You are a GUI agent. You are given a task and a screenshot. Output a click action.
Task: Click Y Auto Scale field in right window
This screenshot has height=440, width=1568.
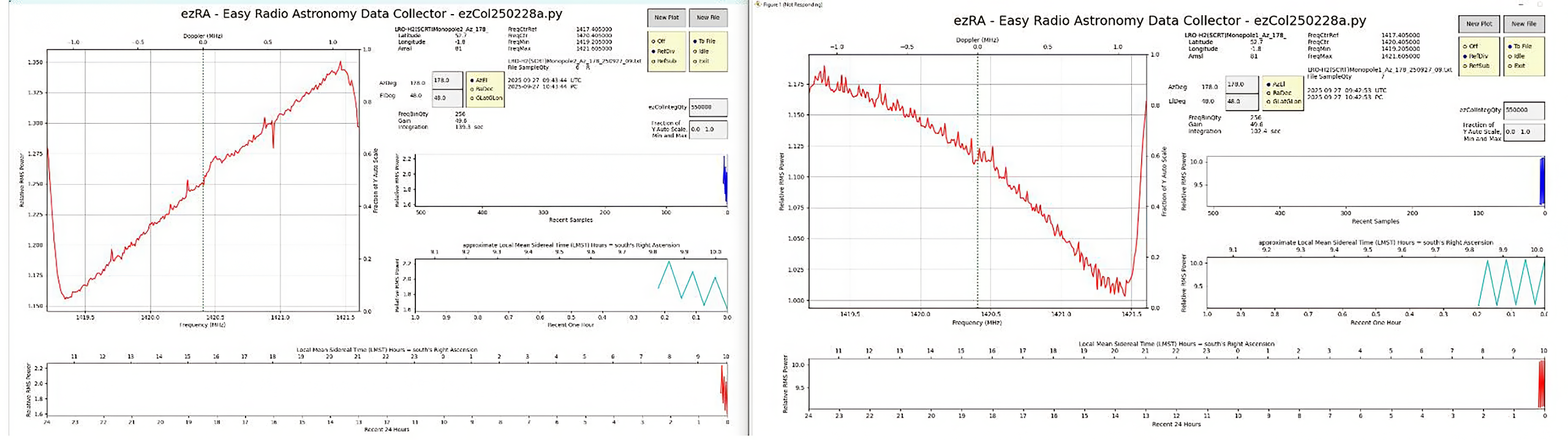click(1524, 132)
